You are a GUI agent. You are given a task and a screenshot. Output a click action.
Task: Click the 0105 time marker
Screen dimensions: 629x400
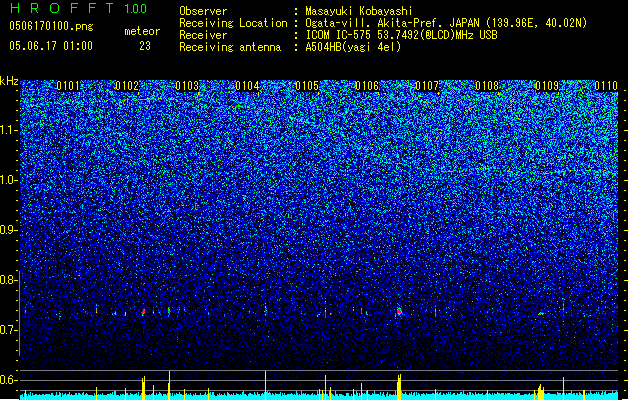click(307, 86)
